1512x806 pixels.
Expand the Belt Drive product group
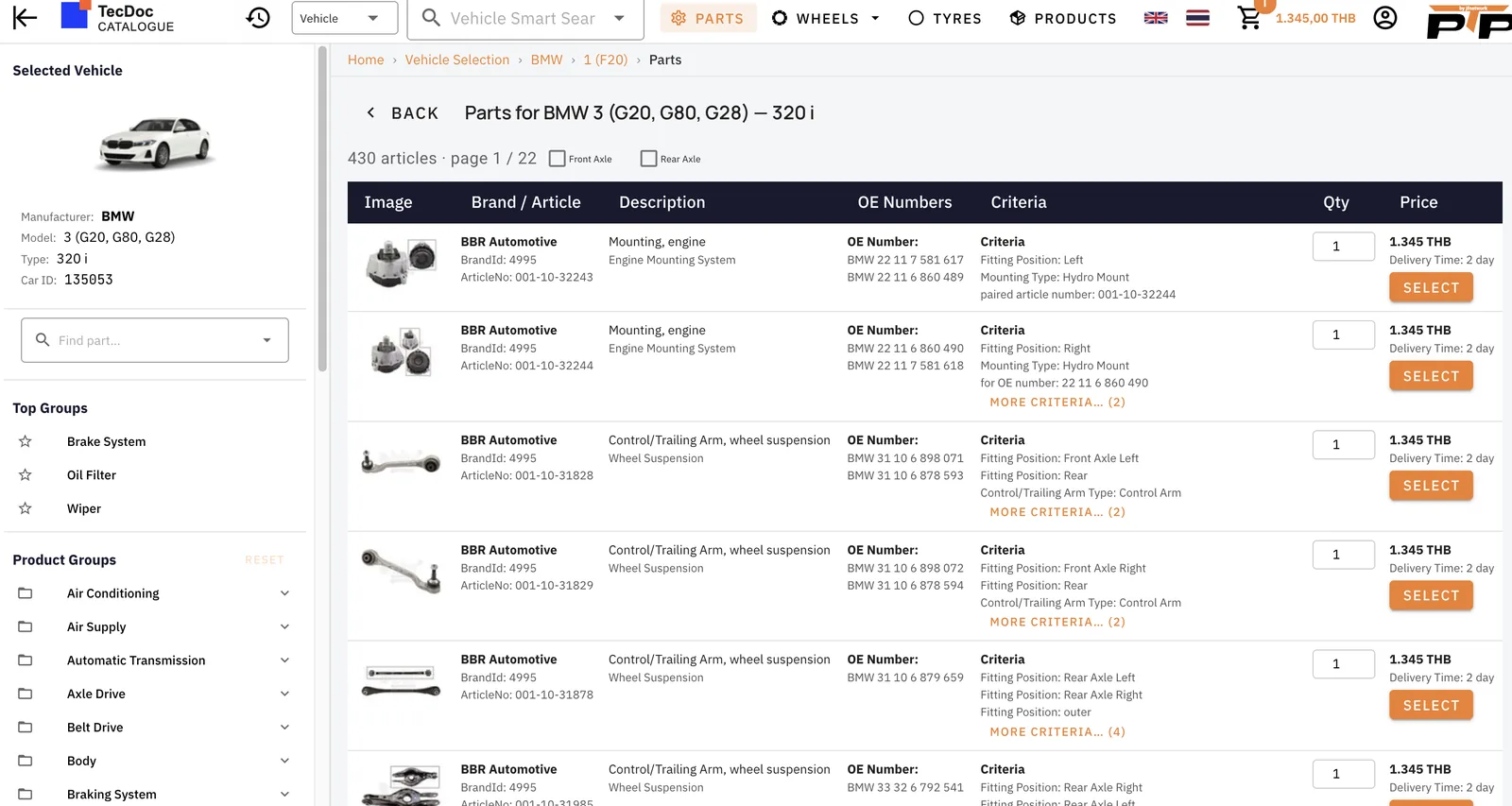pos(284,728)
